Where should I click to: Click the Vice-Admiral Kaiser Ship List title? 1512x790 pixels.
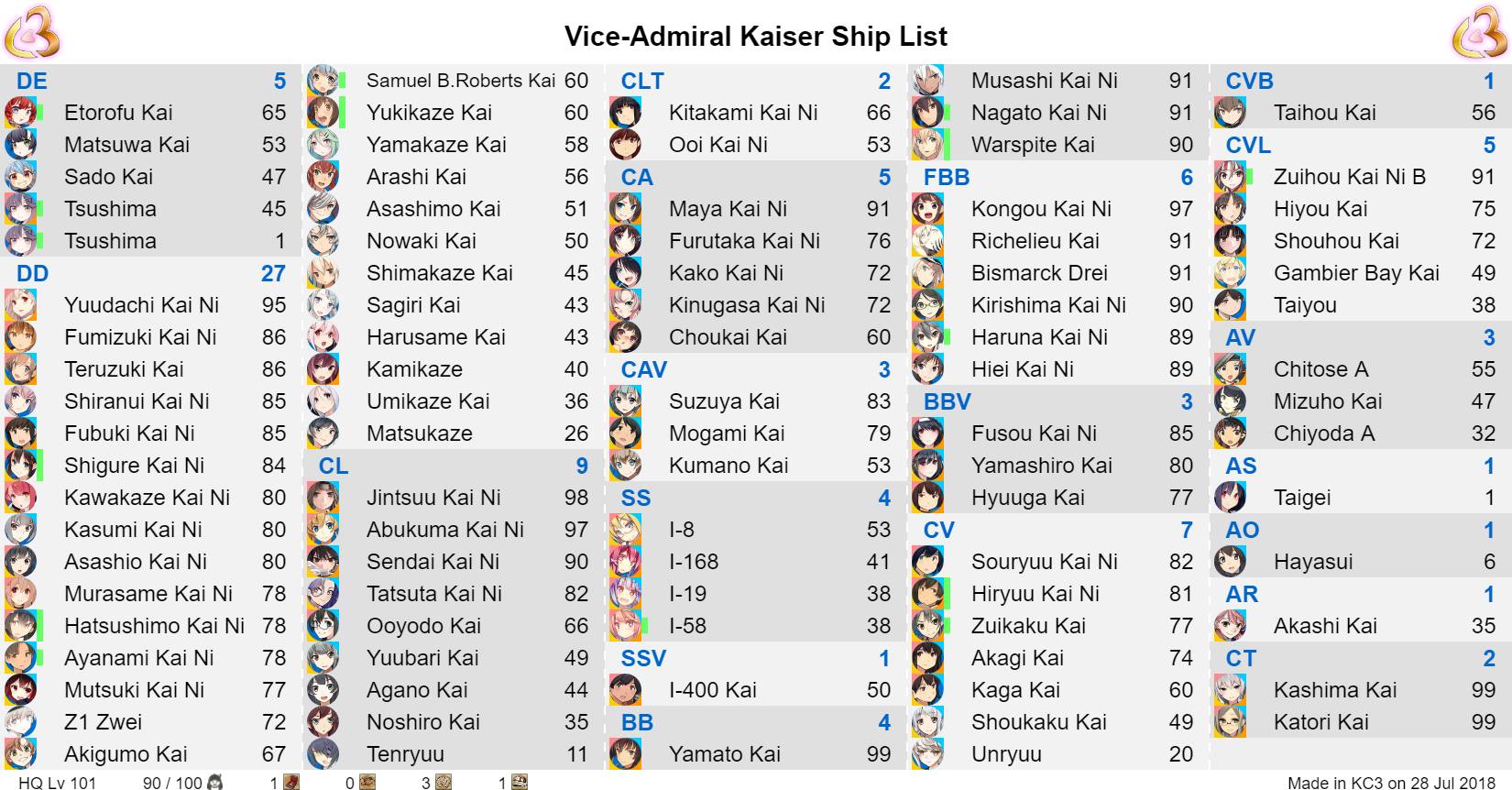point(756,36)
